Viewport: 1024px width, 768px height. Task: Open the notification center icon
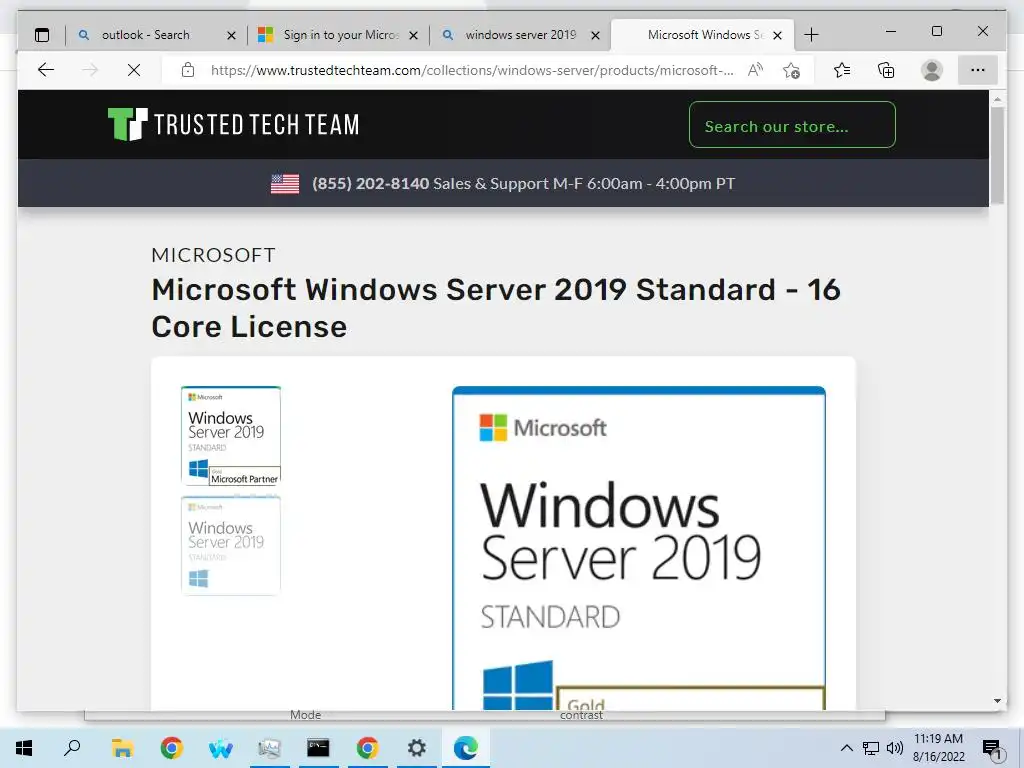(x=992, y=748)
